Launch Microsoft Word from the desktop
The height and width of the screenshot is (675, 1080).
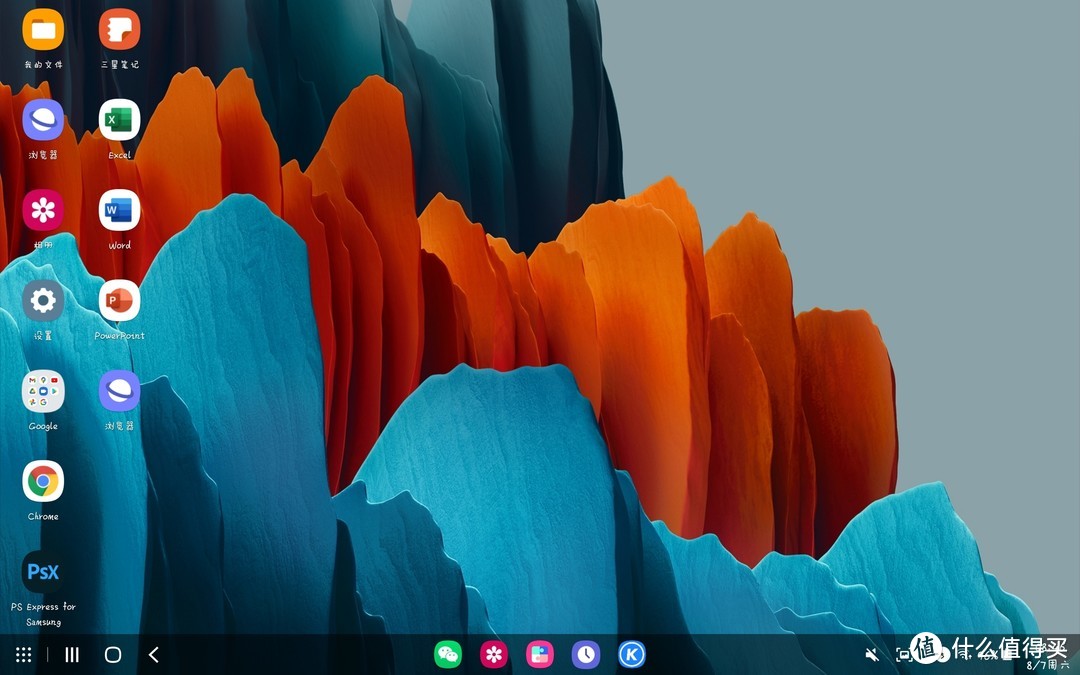119,210
